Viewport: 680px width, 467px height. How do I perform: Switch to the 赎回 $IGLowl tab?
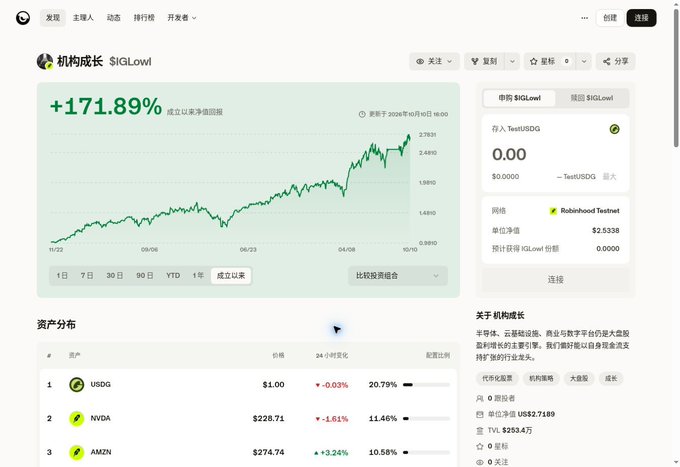point(592,98)
